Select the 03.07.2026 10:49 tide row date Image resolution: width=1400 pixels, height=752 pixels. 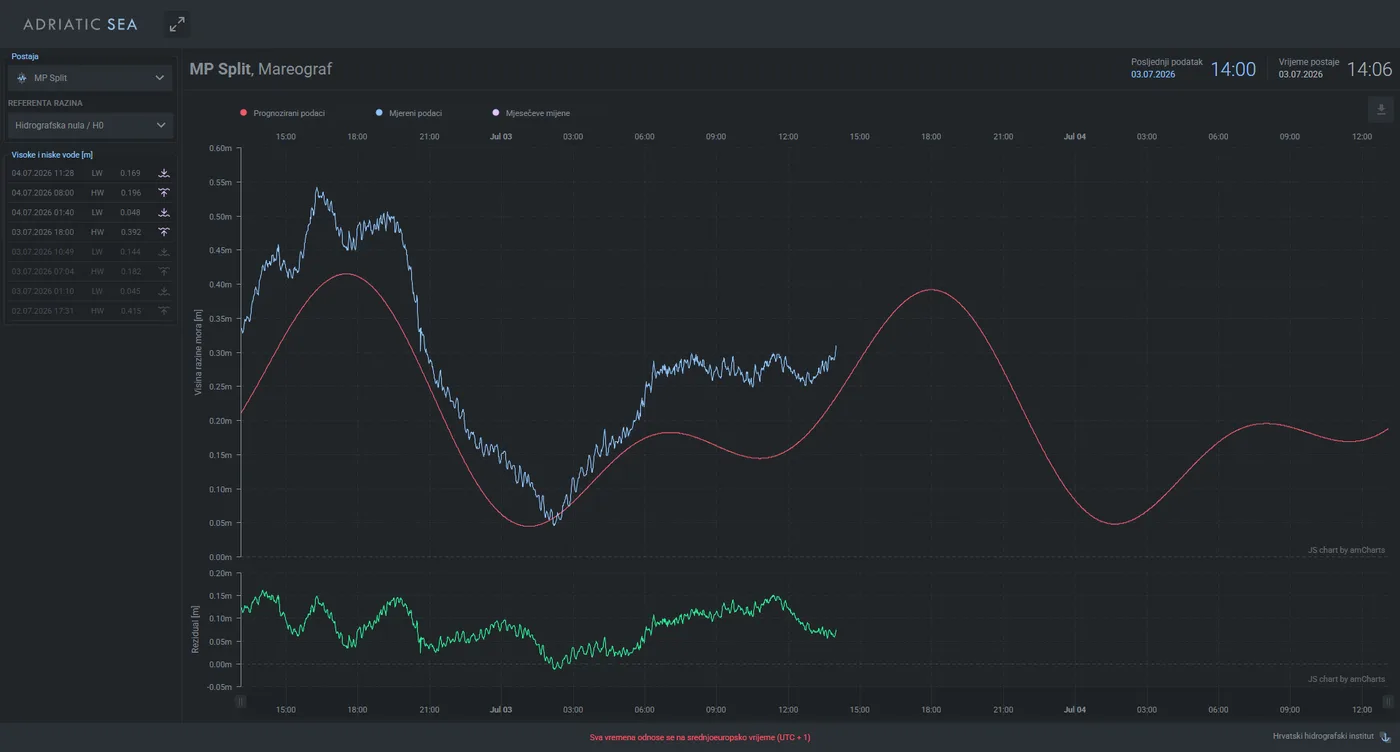[43, 252]
